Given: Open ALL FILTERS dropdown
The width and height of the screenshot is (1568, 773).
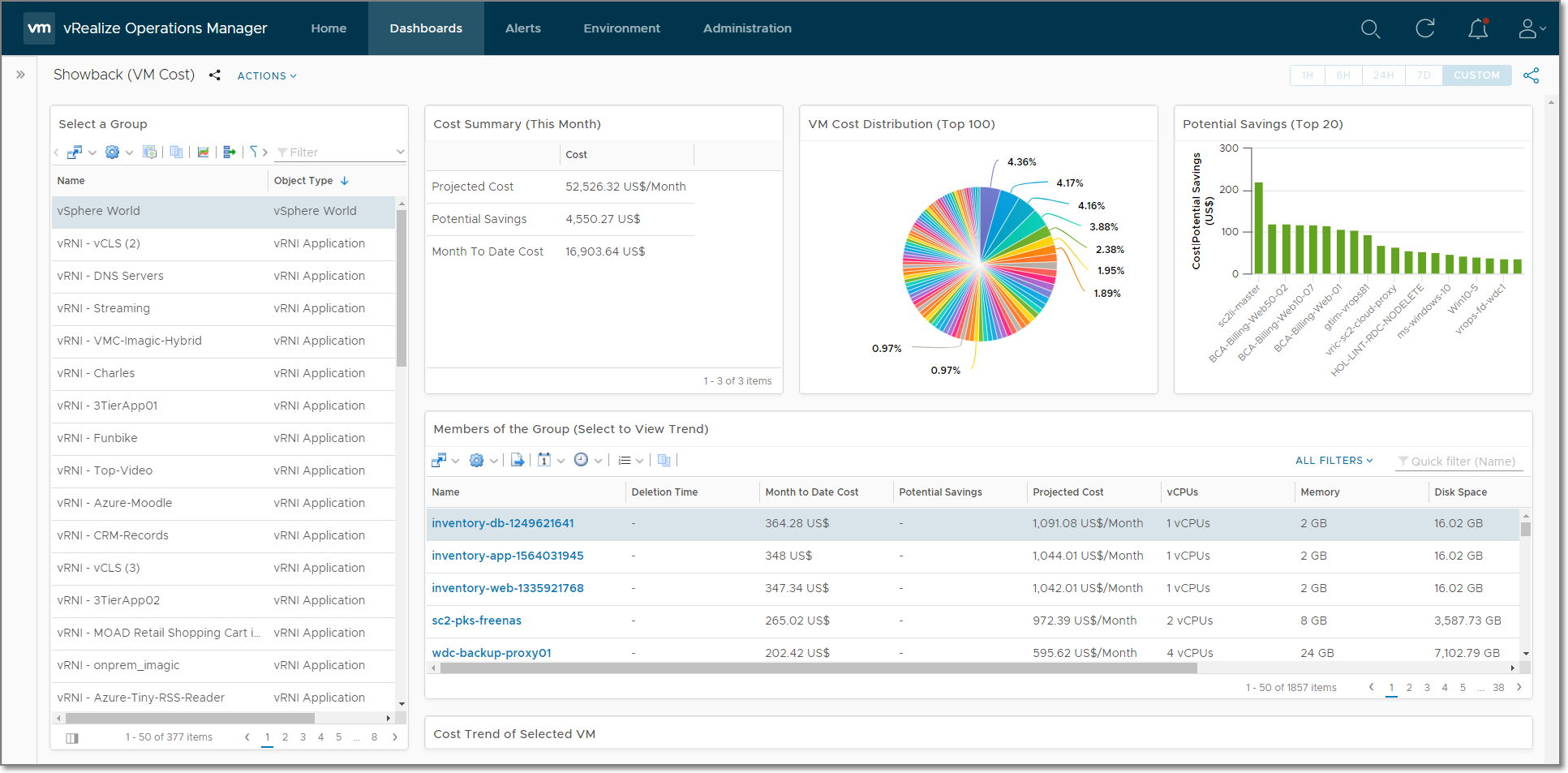Looking at the screenshot, I should click(x=1334, y=461).
